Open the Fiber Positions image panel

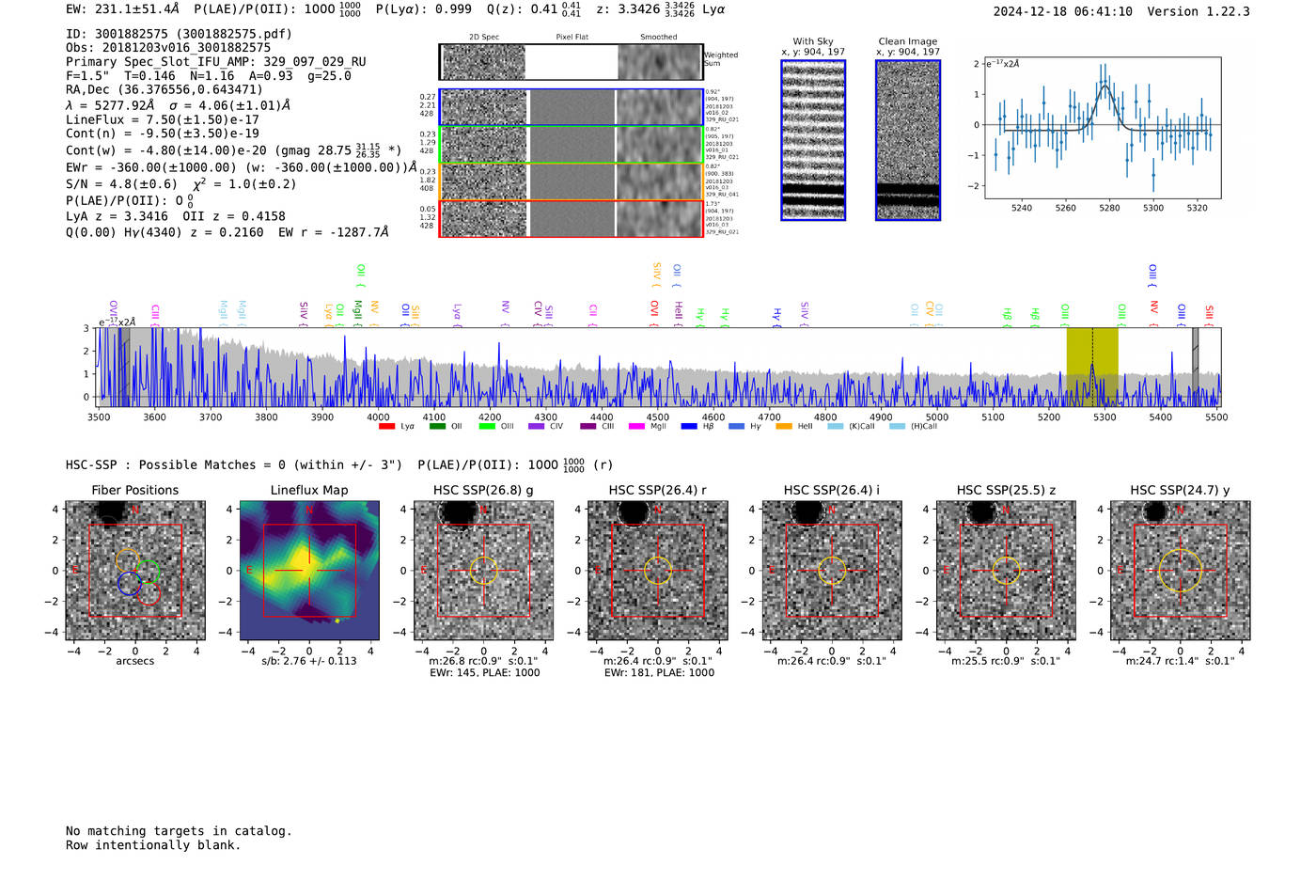coord(134,570)
